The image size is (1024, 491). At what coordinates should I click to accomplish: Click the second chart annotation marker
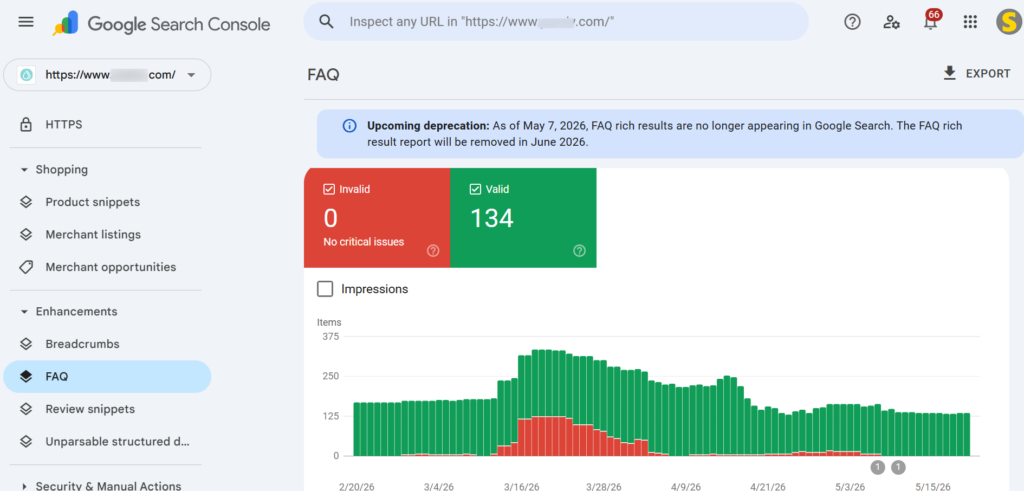coord(899,467)
